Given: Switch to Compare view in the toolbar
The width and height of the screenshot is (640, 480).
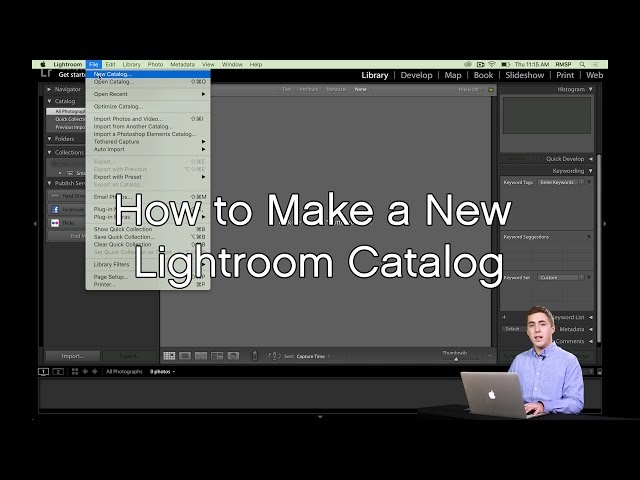Looking at the screenshot, I should (201, 356).
